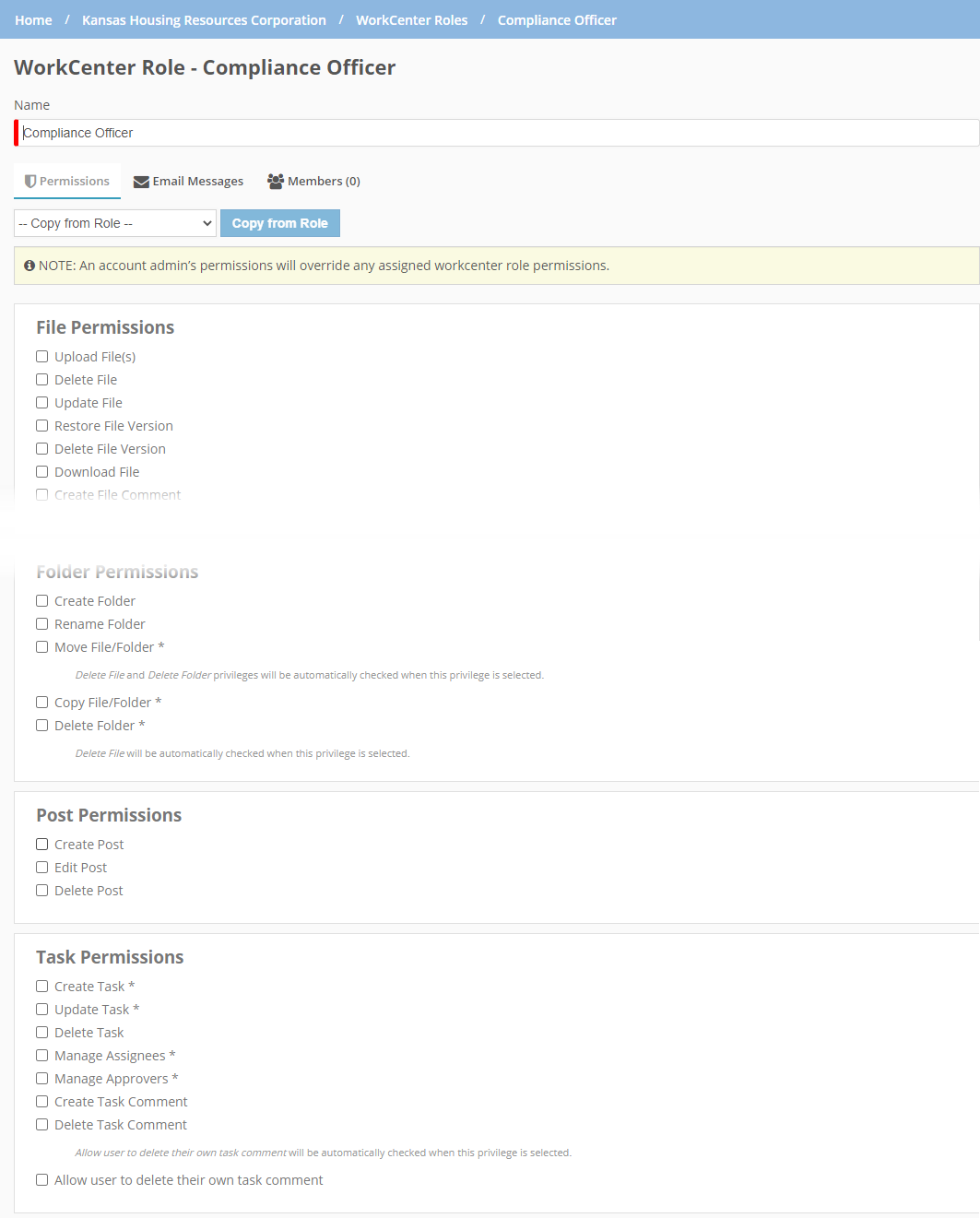Check the Delete Folder permission

tap(42, 726)
